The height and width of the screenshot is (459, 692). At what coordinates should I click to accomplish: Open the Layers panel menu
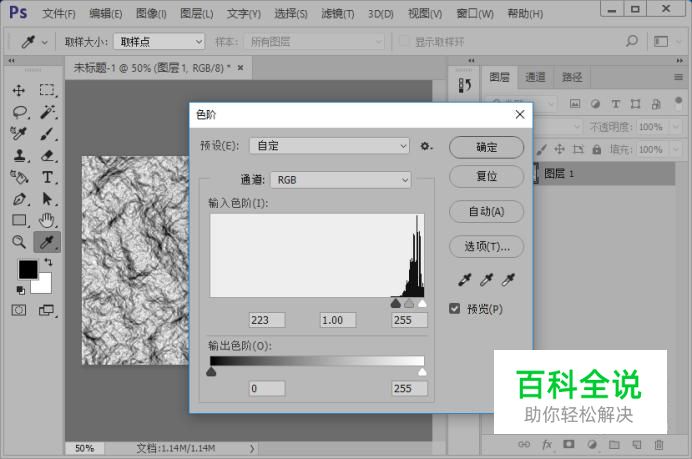pos(678,77)
